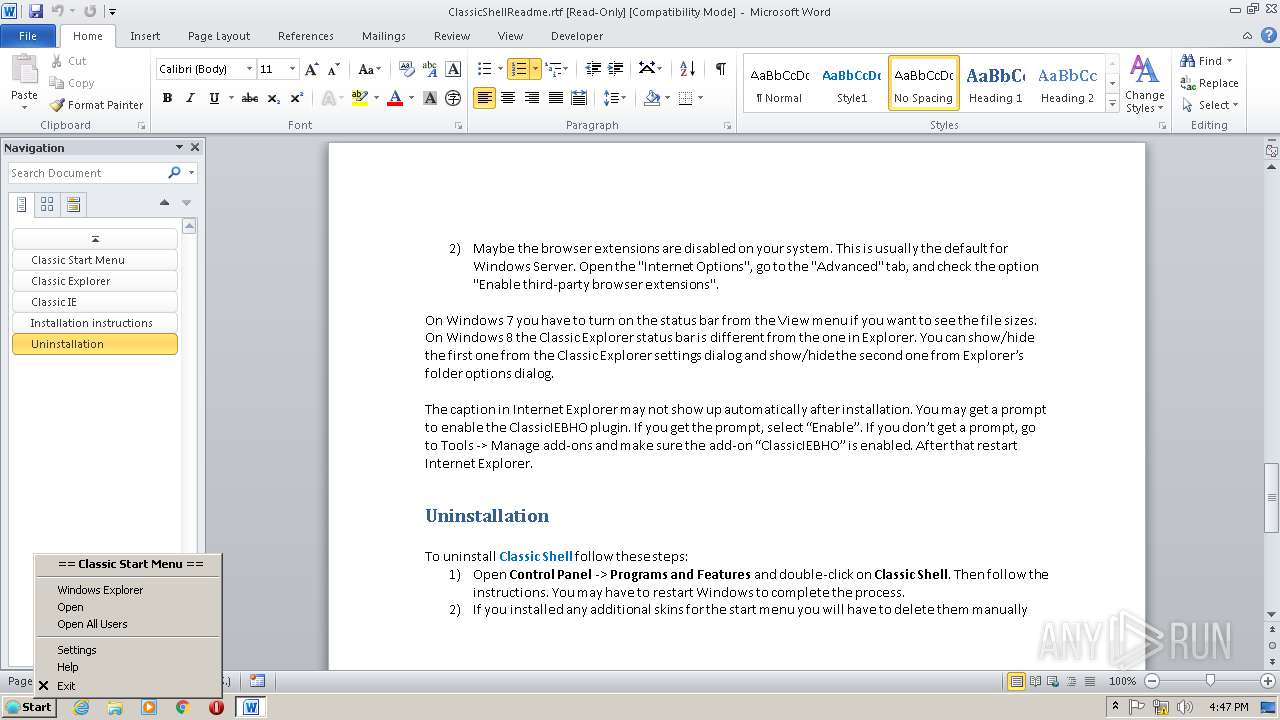Switch to the Page Layout tab
1280x720 pixels.
219,36
